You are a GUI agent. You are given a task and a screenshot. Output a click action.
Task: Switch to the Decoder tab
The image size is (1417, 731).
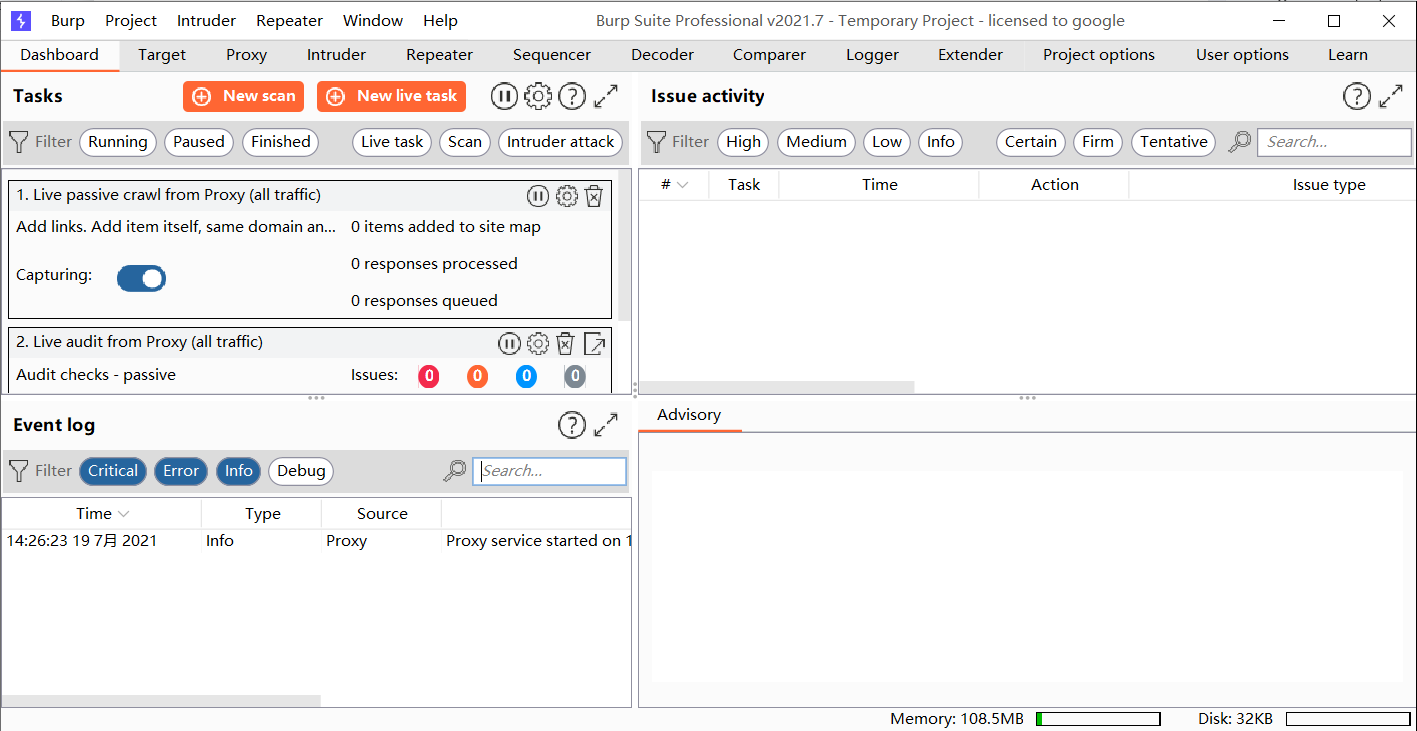[662, 55]
